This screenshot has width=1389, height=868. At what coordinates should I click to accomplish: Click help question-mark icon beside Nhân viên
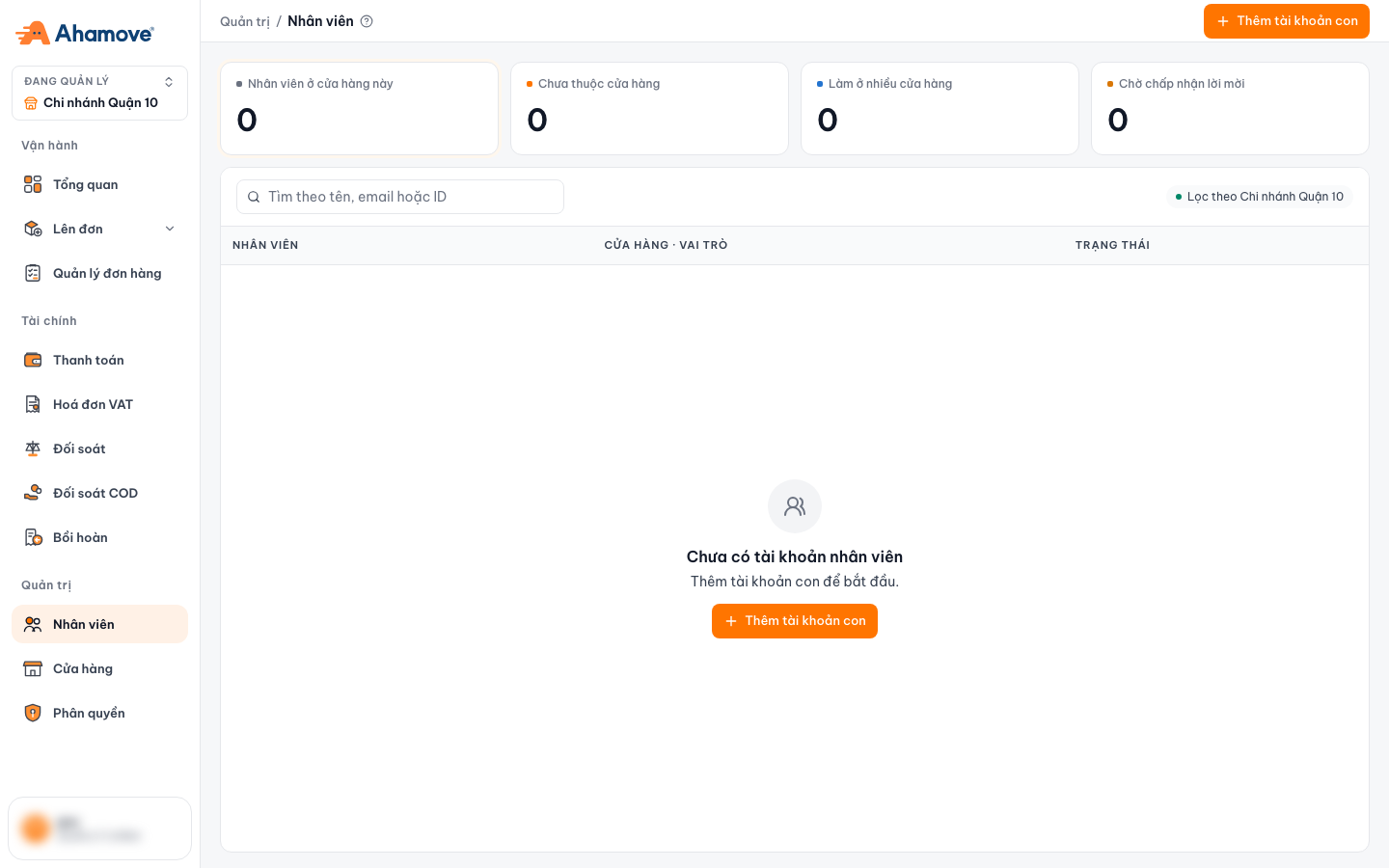[367, 21]
